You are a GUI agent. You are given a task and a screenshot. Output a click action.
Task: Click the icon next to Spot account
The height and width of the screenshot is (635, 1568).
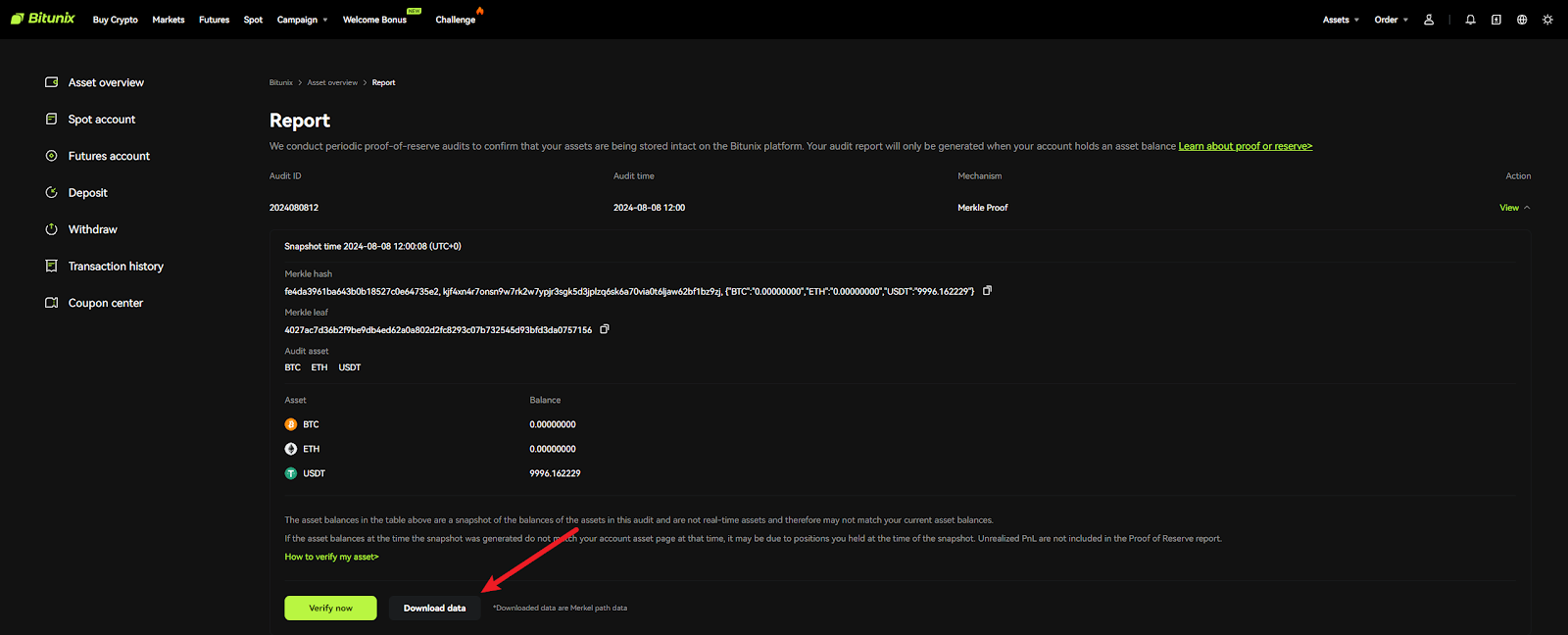tap(51, 119)
